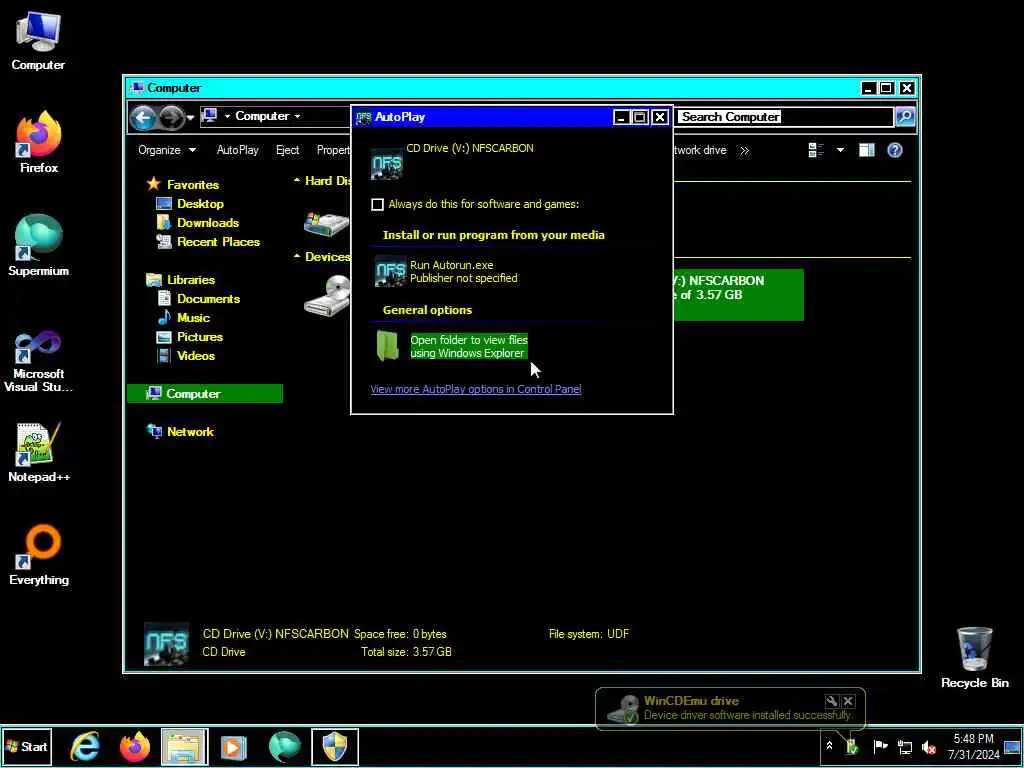Click the muted volume tray icon
The height and width of the screenshot is (768, 1024).
(x=929, y=746)
